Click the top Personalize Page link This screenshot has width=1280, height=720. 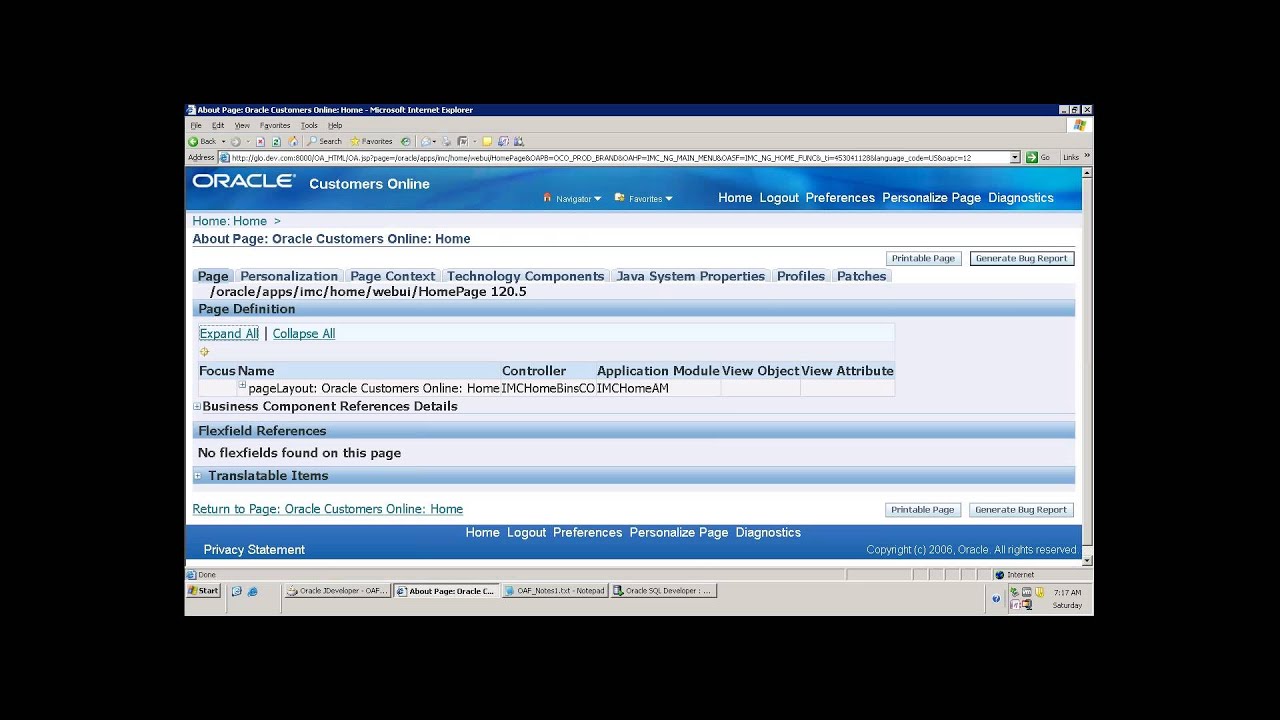tap(931, 198)
